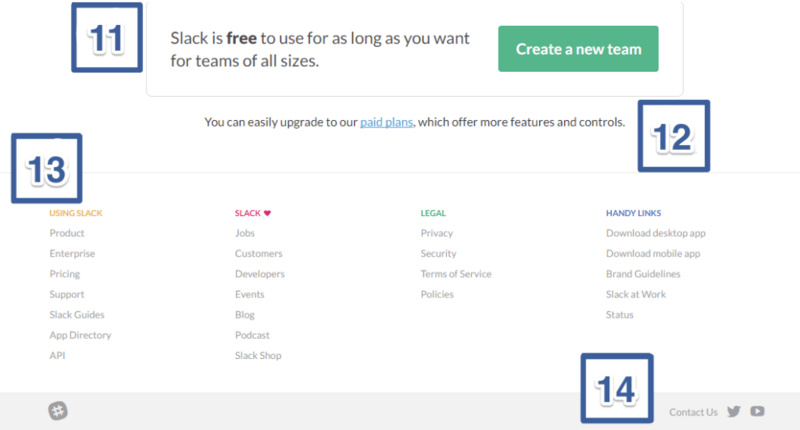Visit the Slack Guides link

click(77, 315)
